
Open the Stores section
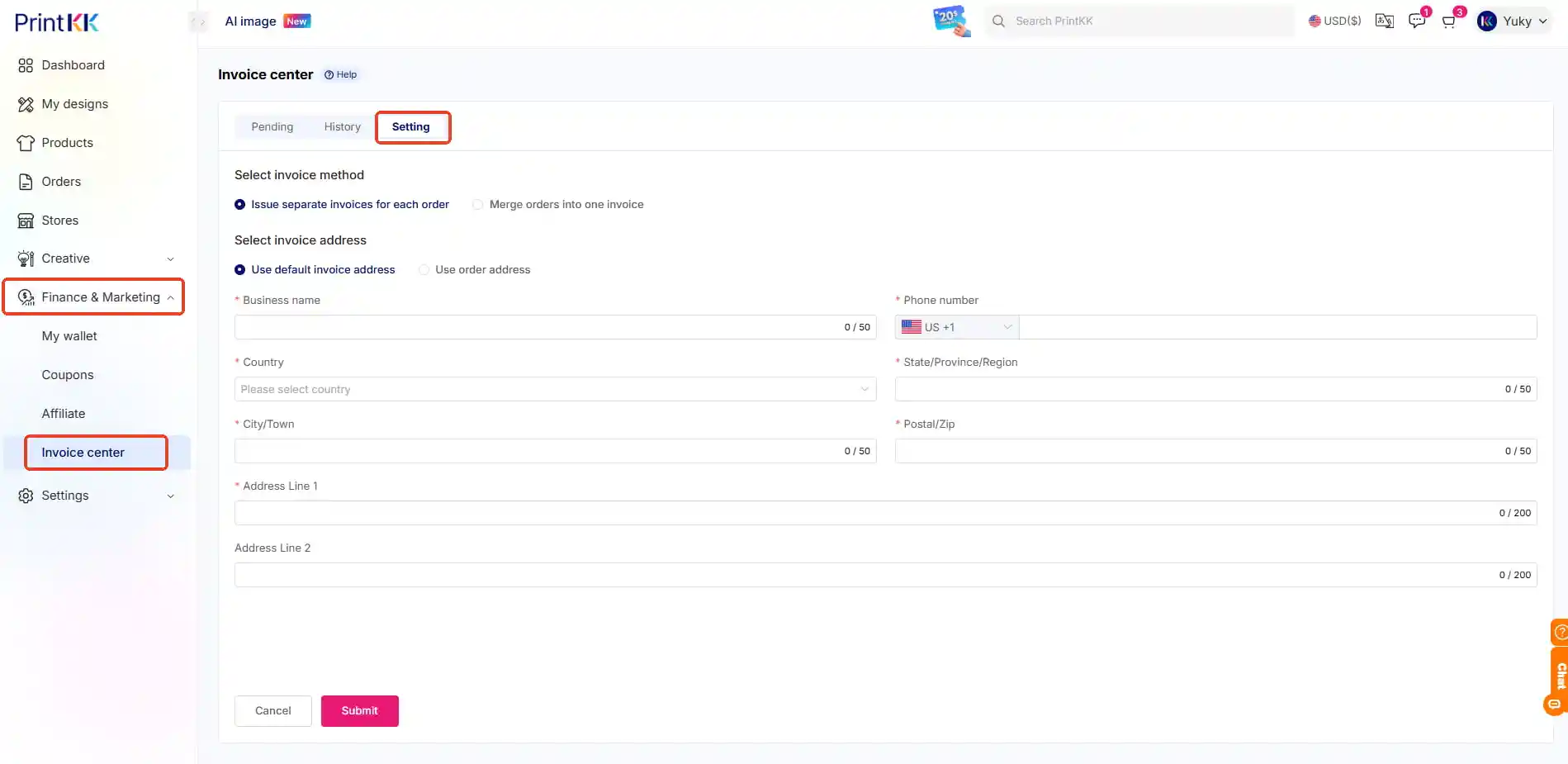[x=59, y=220]
